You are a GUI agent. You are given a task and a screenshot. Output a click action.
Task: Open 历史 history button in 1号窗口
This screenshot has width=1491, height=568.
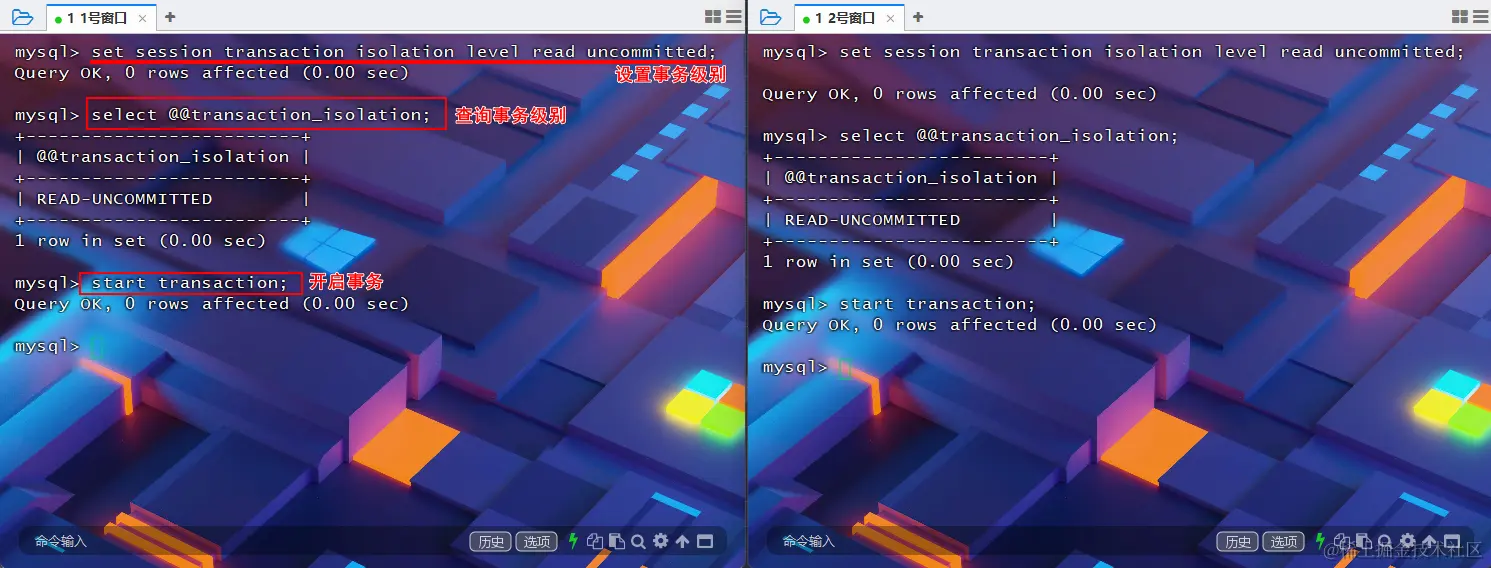pyautogui.click(x=491, y=541)
